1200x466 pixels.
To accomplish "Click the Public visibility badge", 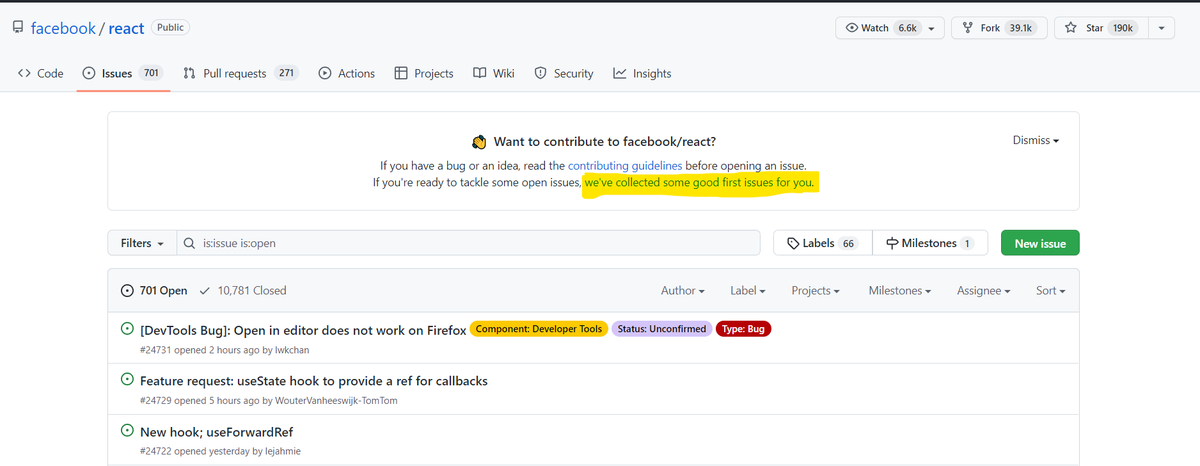I will (170, 27).
